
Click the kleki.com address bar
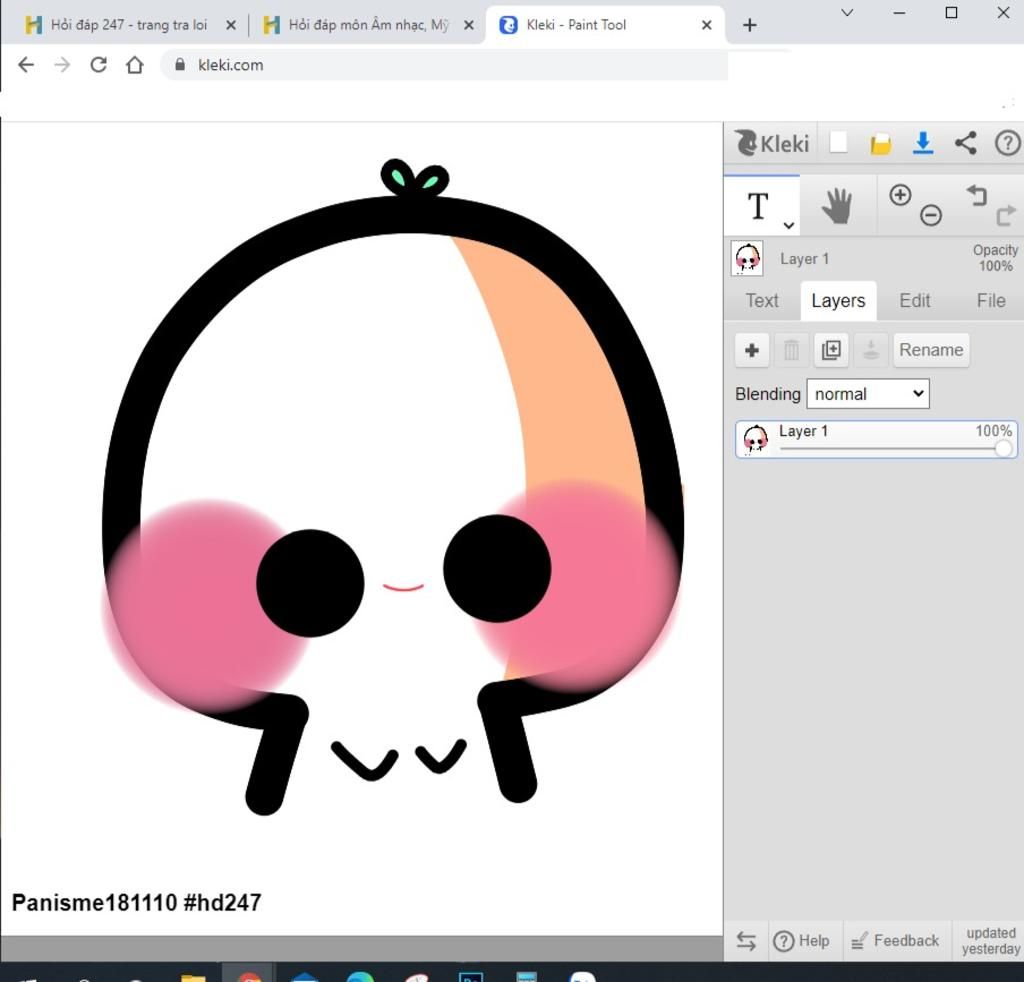pos(444,65)
